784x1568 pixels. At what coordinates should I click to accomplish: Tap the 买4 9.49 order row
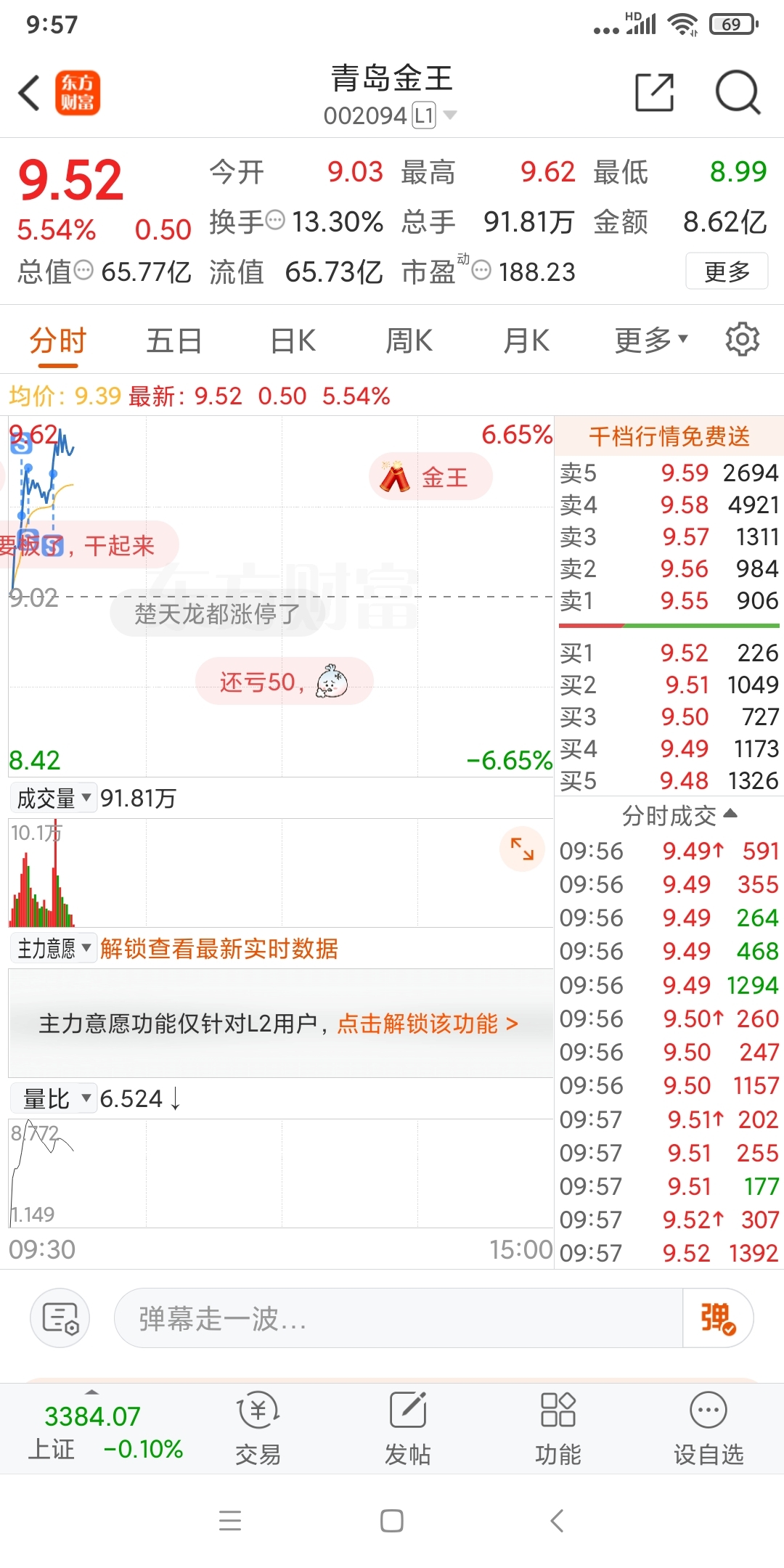point(669,748)
